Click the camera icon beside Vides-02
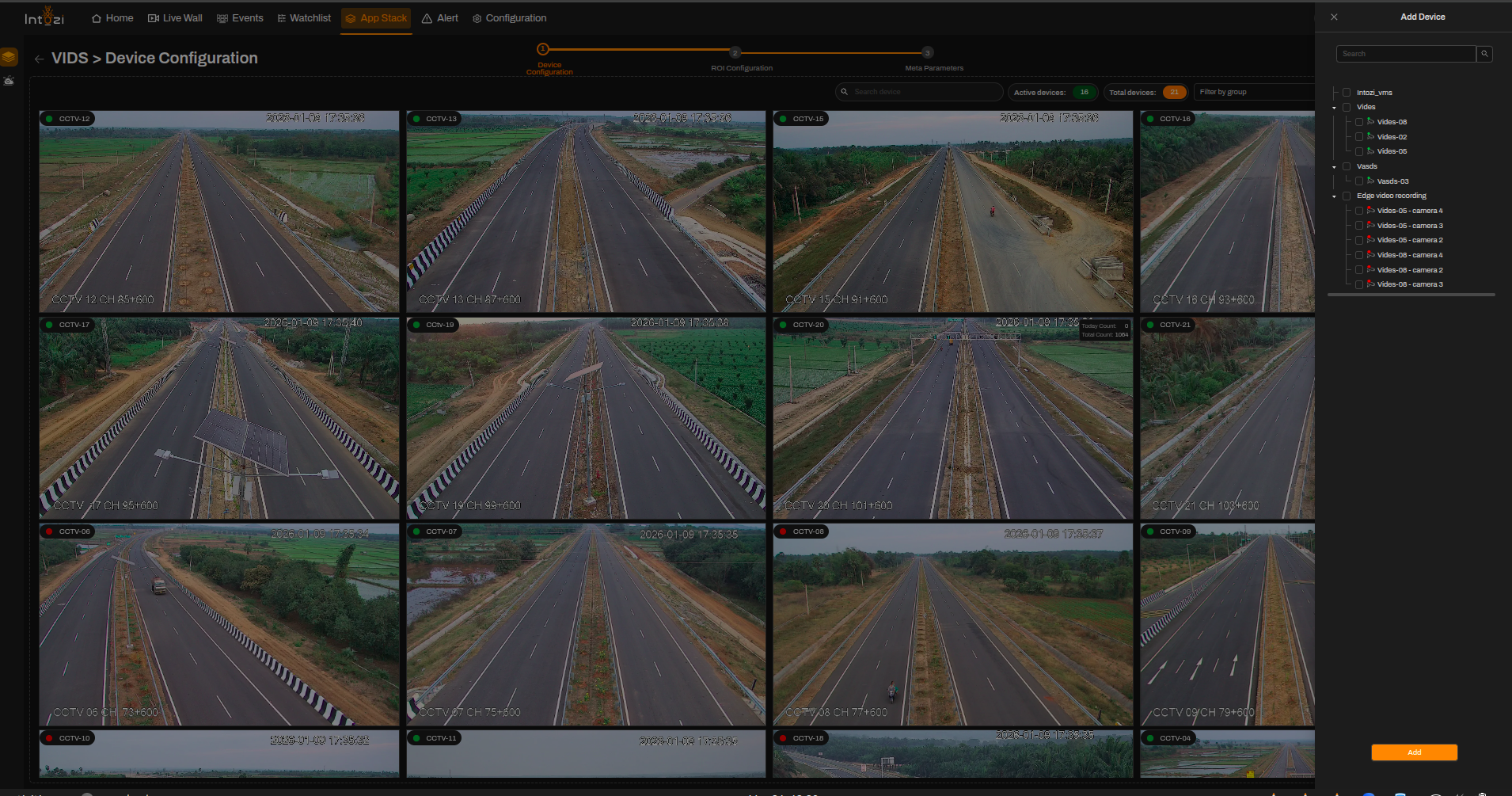The image size is (1512, 796). (1370, 137)
